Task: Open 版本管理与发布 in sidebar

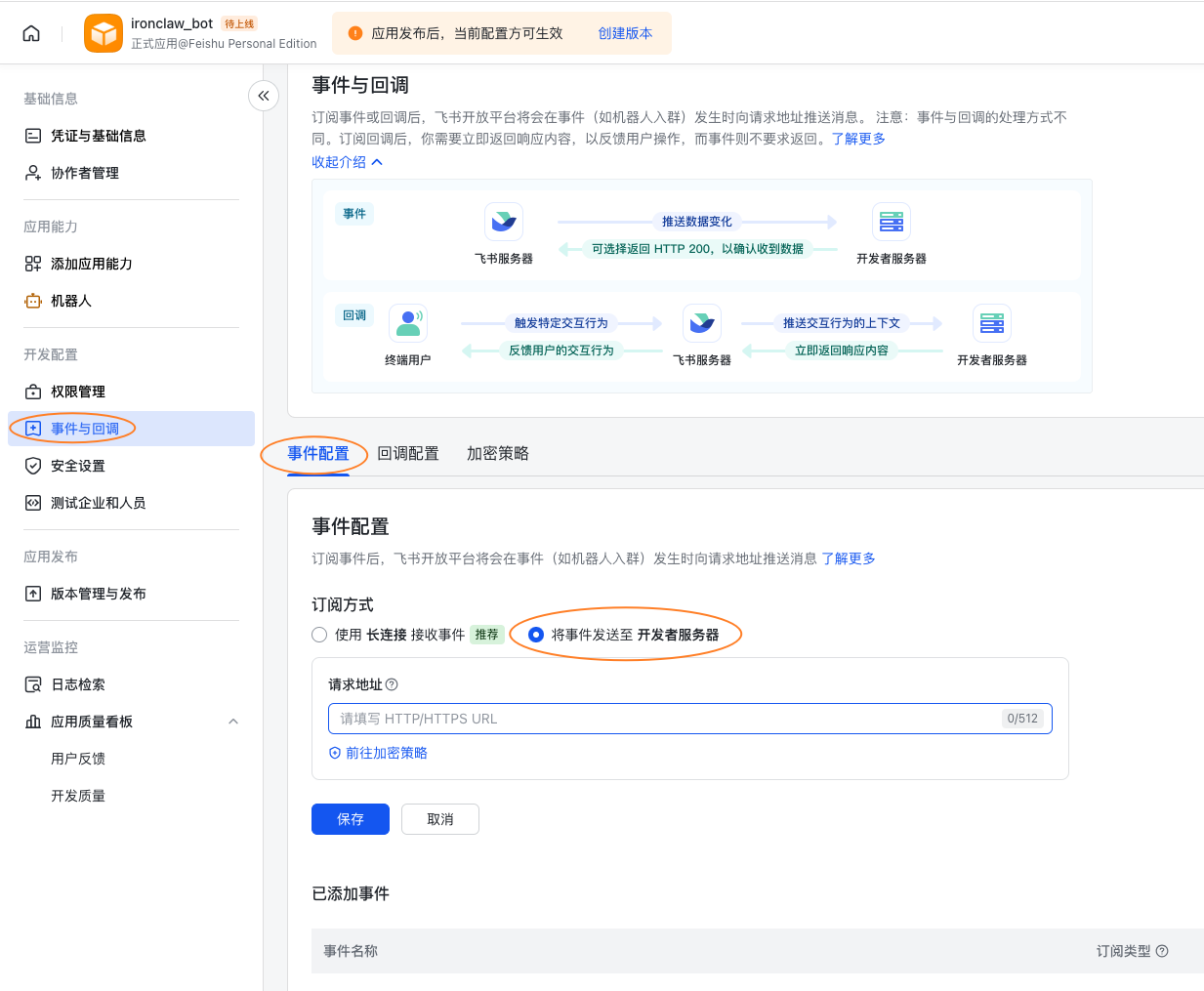Action: pos(131,594)
